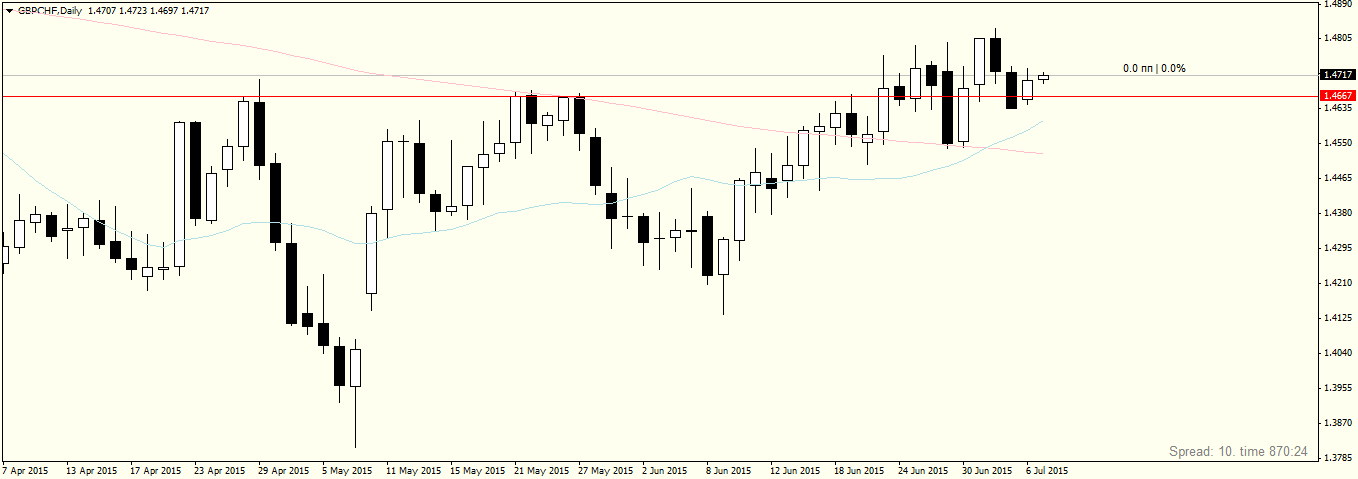Click the 1.4040 price scale value
Image resolution: width=1358 pixels, height=479 pixels.
click(1339, 353)
